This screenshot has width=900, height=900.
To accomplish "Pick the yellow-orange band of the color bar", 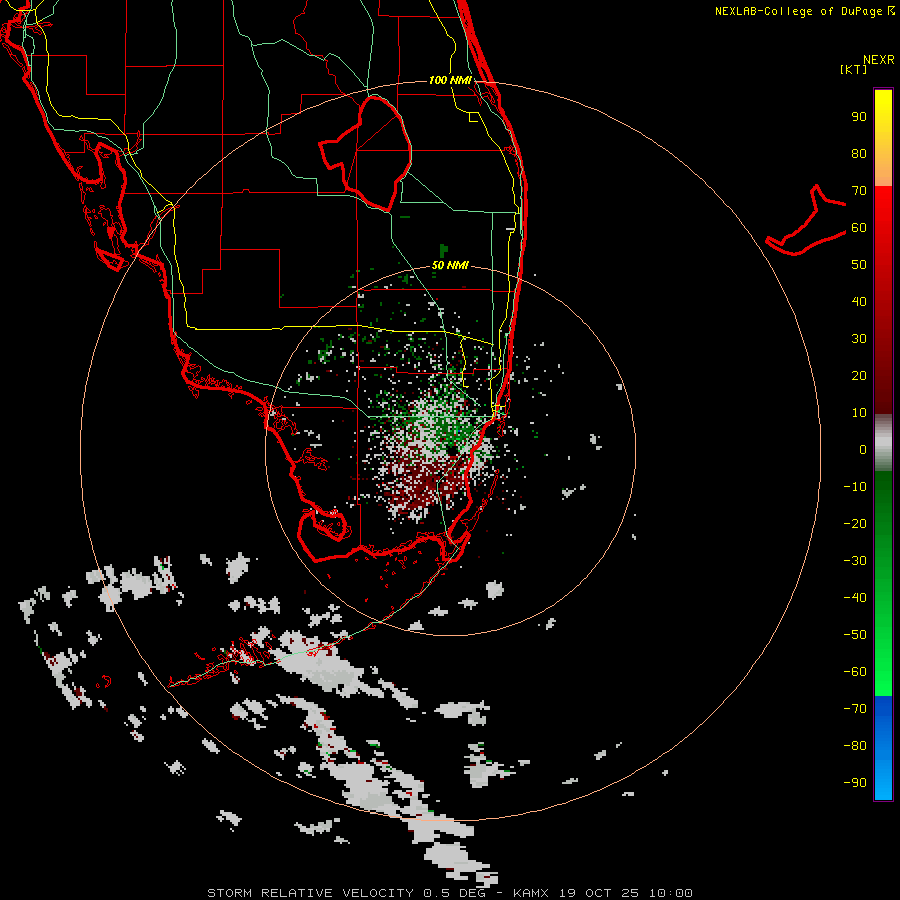I will tap(883, 138).
